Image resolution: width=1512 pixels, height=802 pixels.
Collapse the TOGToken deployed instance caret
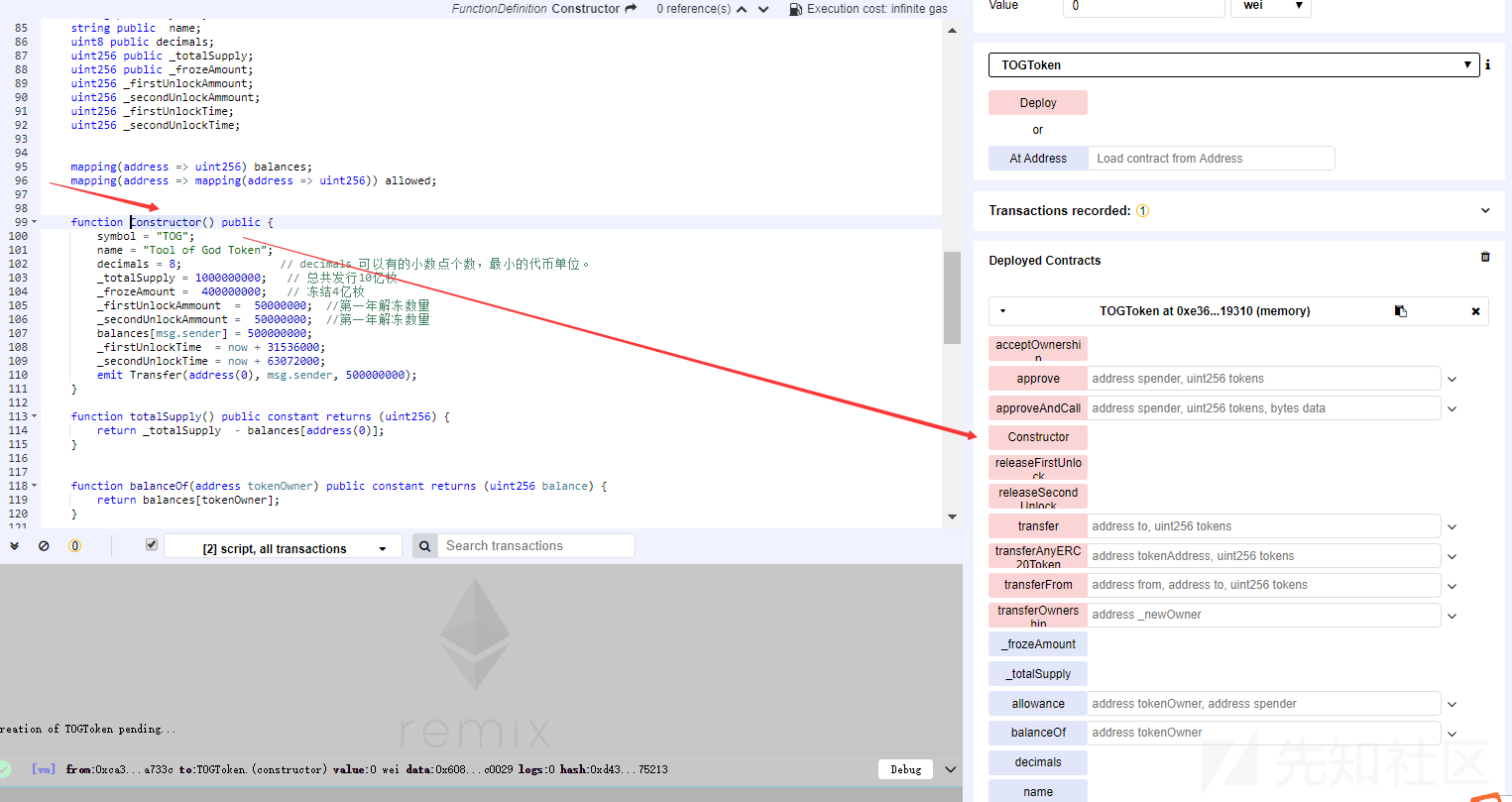coord(1002,311)
